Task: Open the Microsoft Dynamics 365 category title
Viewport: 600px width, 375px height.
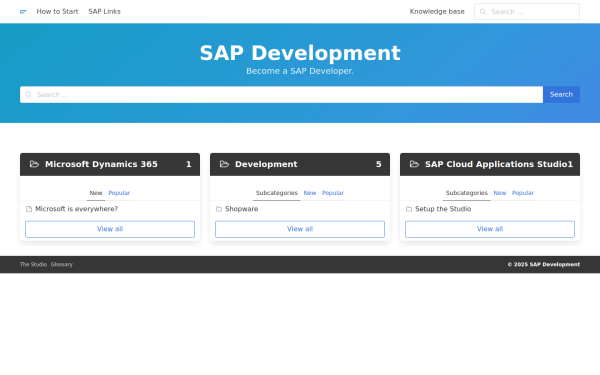Action: (101, 164)
